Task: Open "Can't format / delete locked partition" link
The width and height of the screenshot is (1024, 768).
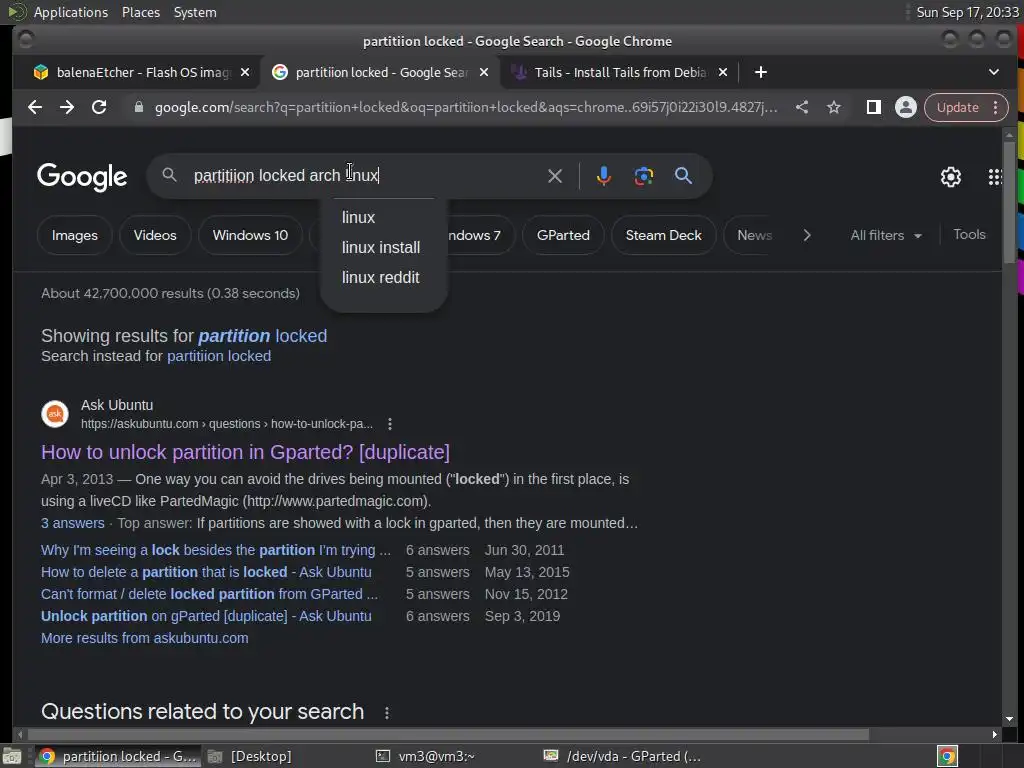Action: click(209, 594)
